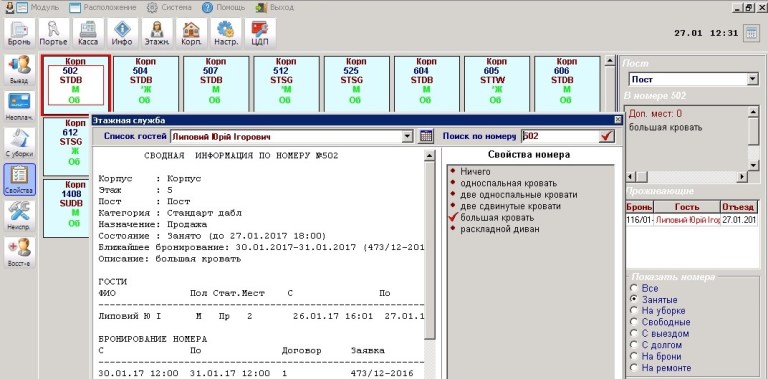Select room card 507 STDB
Screen dimensions: 768x379
click(x=216, y=85)
